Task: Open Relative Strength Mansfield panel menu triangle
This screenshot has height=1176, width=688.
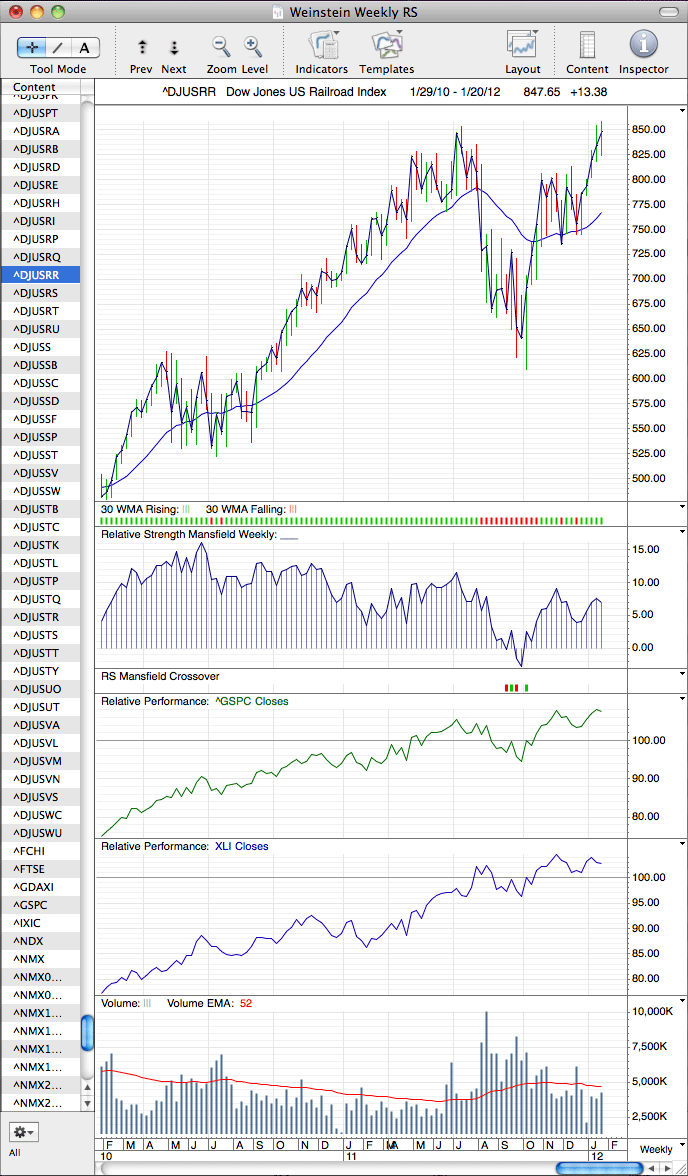Action: point(682,531)
